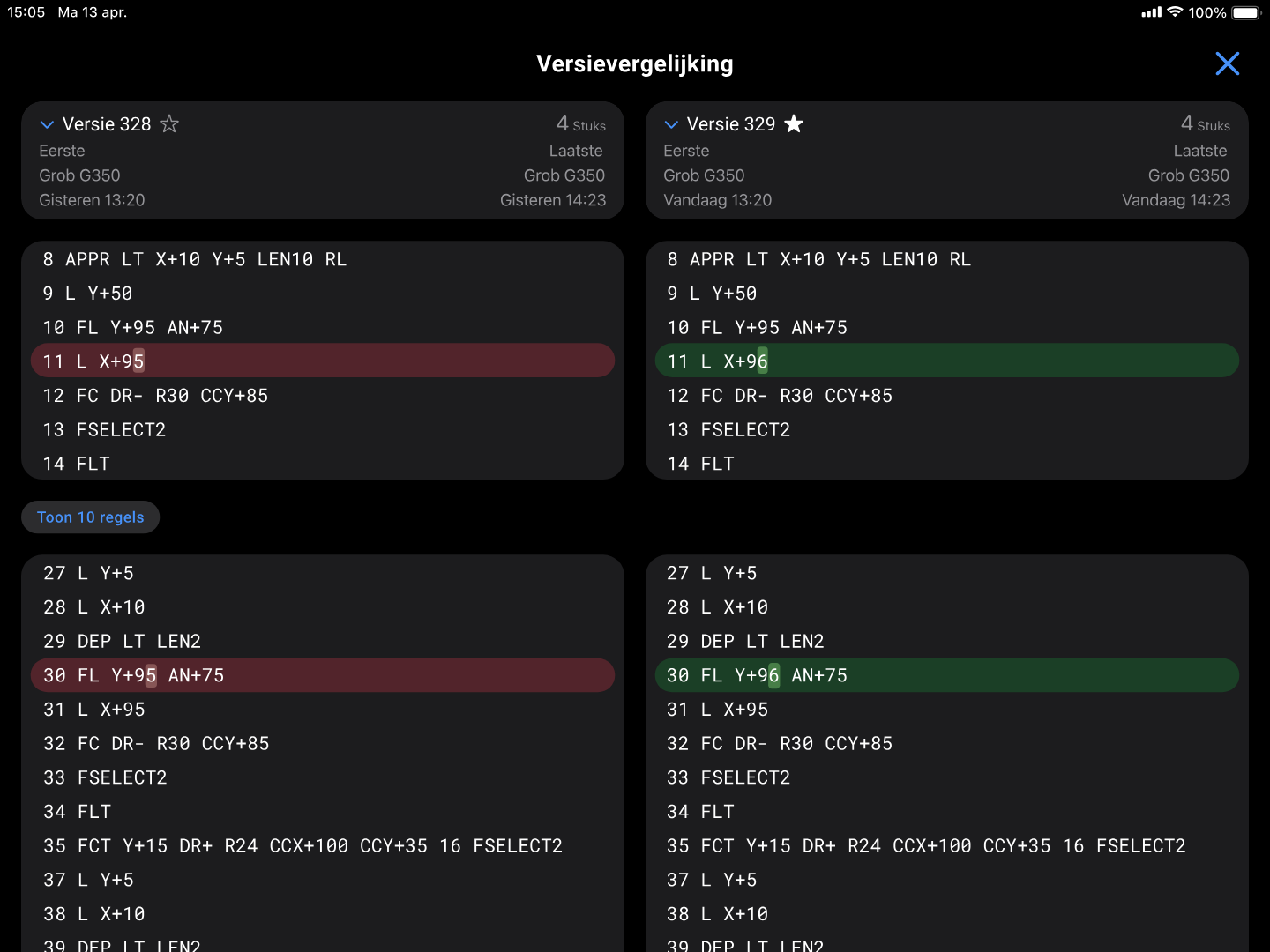Screen dimensions: 1270x952
Task: Select line '34 FLT' in Versie 328 pane
Action: tap(323, 812)
